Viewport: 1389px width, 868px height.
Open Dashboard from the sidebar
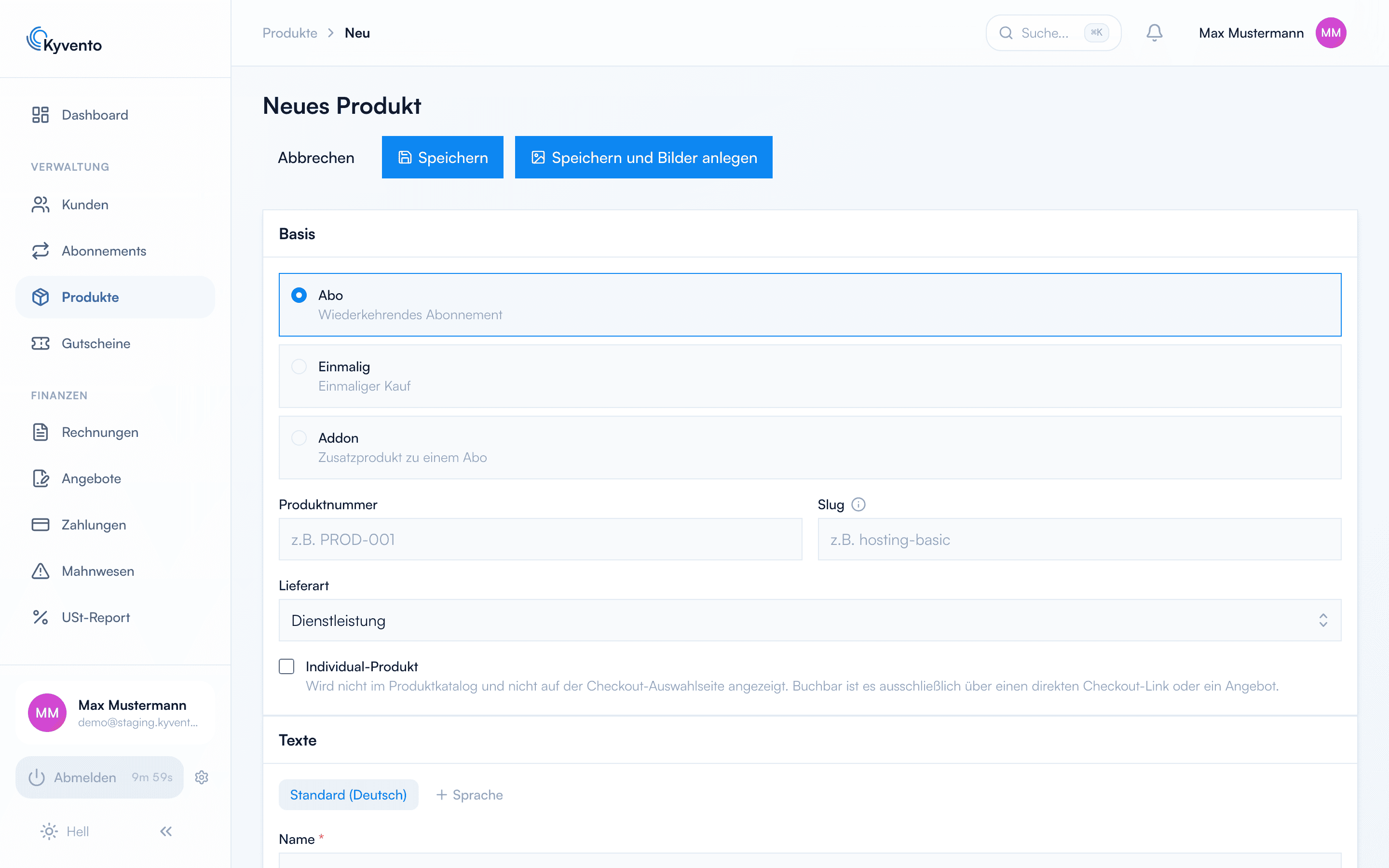click(x=115, y=115)
